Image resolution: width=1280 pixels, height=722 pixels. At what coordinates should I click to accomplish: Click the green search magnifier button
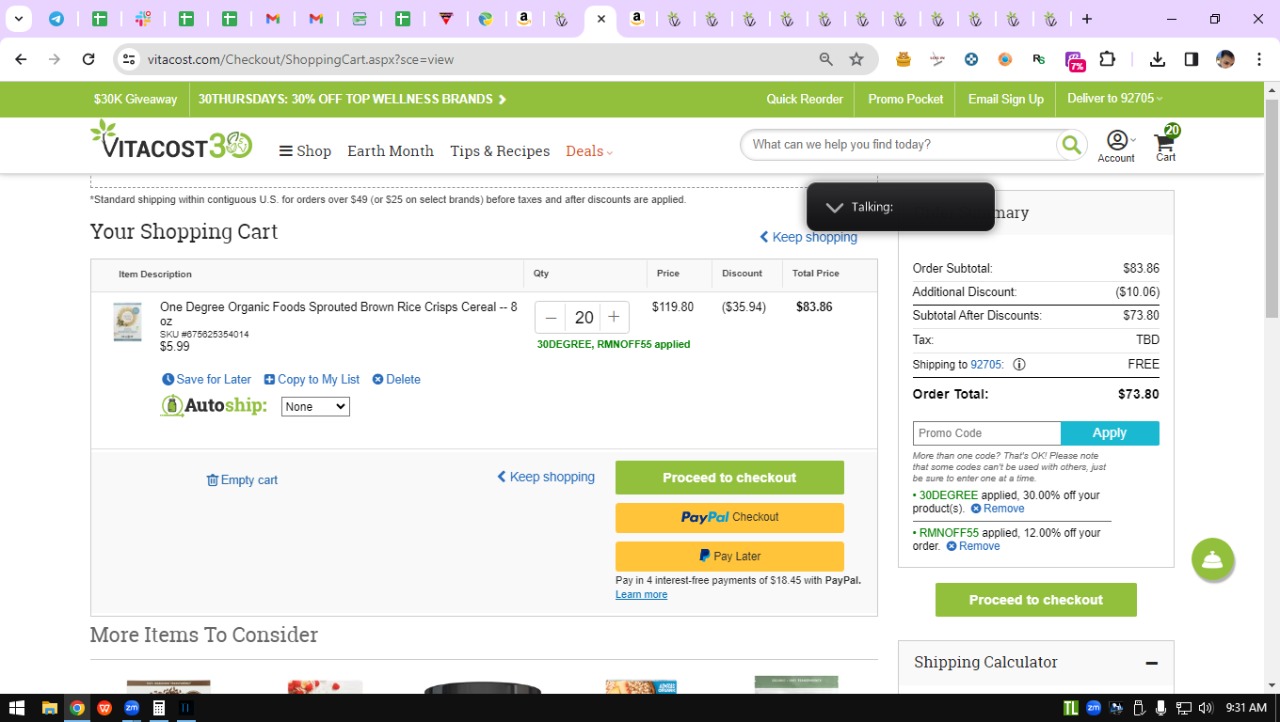(1071, 145)
